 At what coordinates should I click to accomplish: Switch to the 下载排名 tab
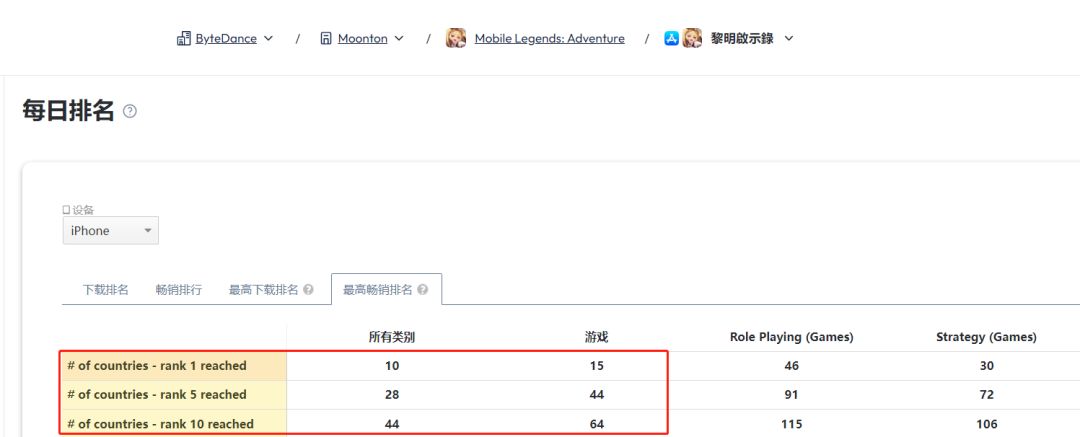click(106, 290)
